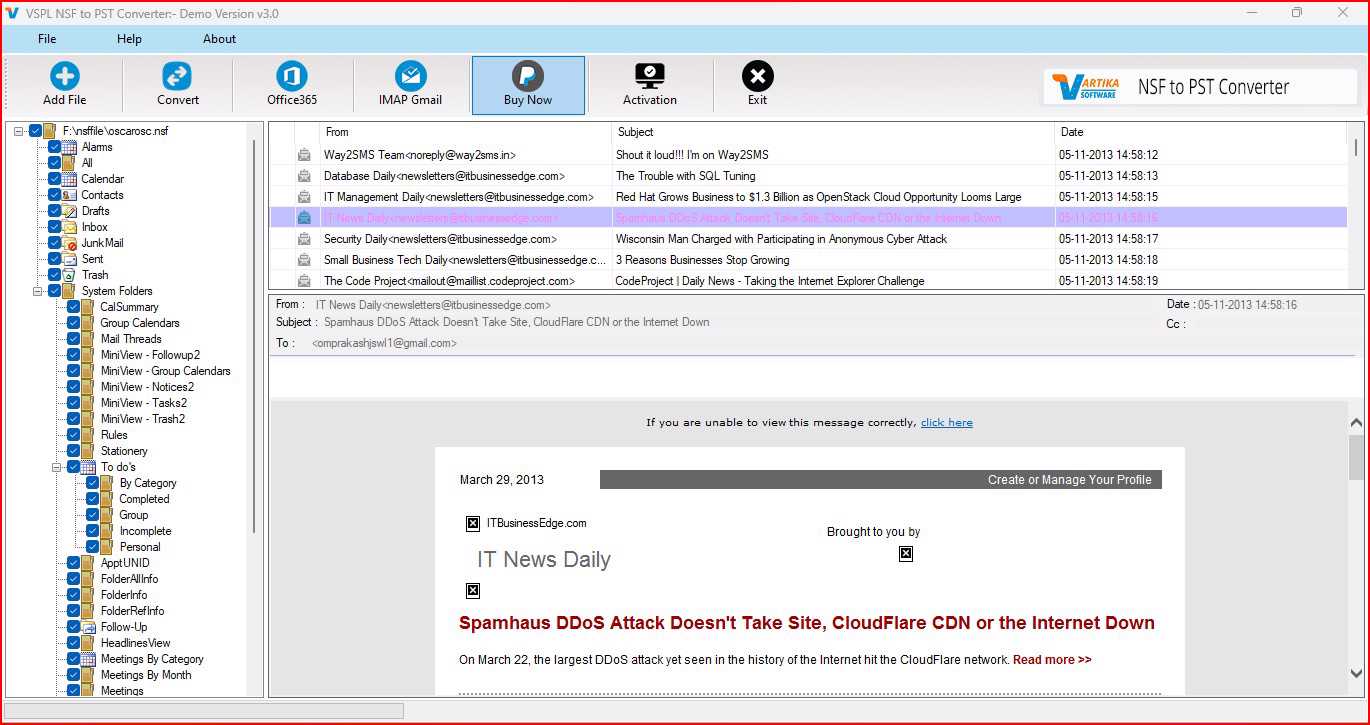Uncheck the JunkMail folder checkbox
This screenshot has height=725, width=1370.
tap(55, 243)
